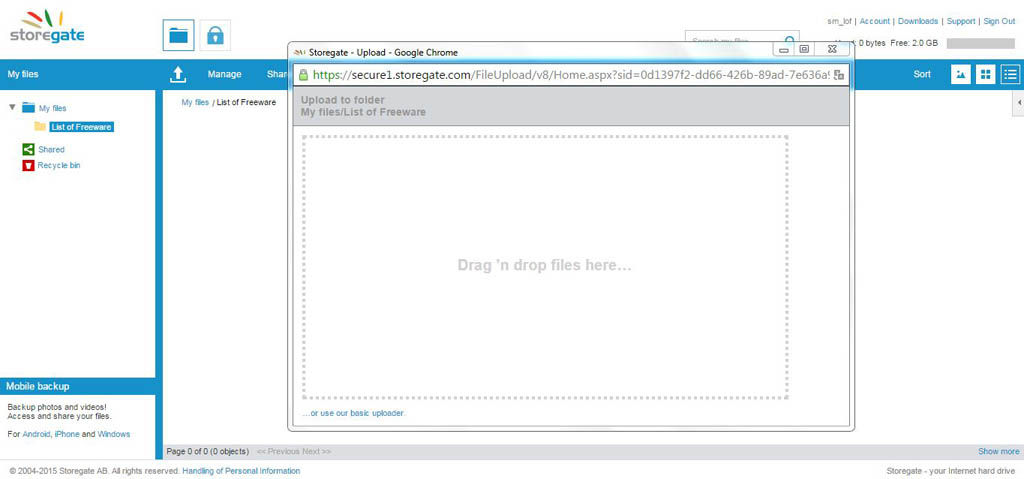1024x479 pixels.
Task: Click the Mobile backup panel header
Action: coord(77,386)
